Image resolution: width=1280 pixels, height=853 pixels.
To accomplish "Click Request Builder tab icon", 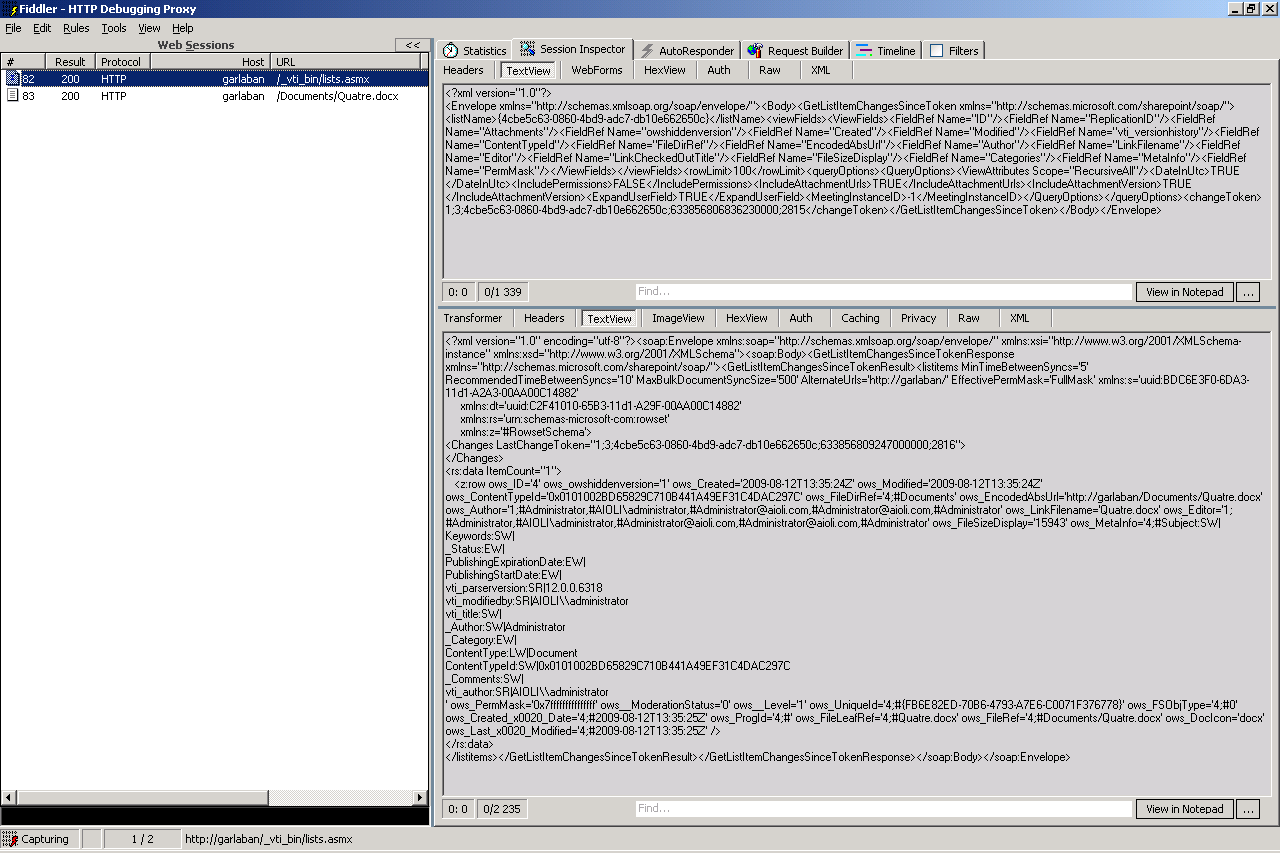I will pyautogui.click(x=755, y=51).
